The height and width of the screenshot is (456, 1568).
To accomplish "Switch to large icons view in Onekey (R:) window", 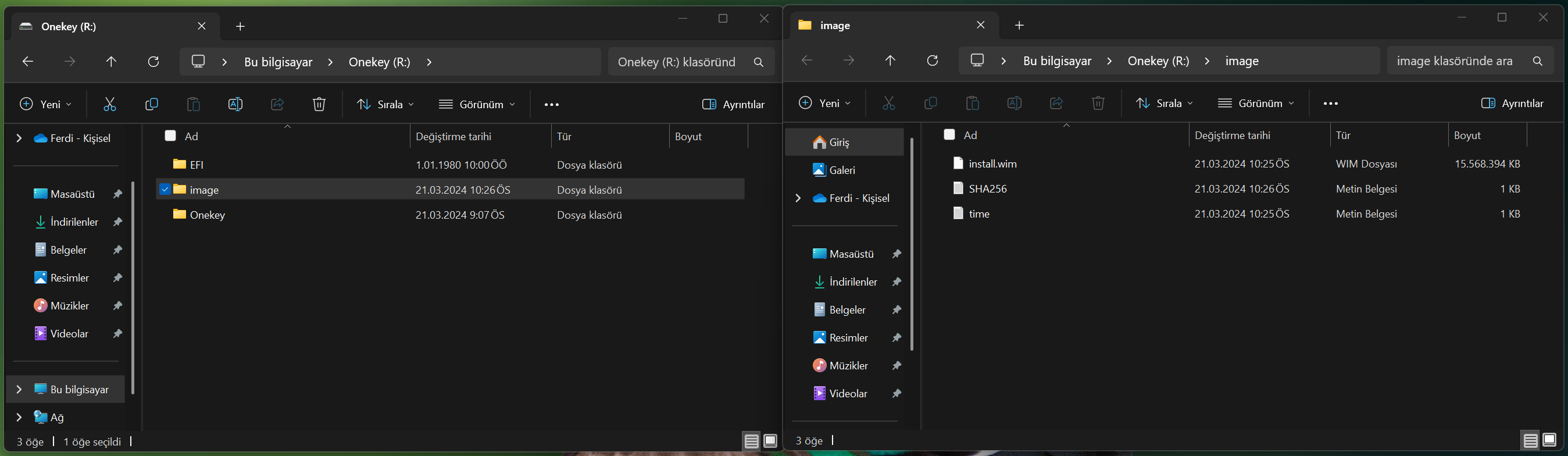I will (x=770, y=441).
